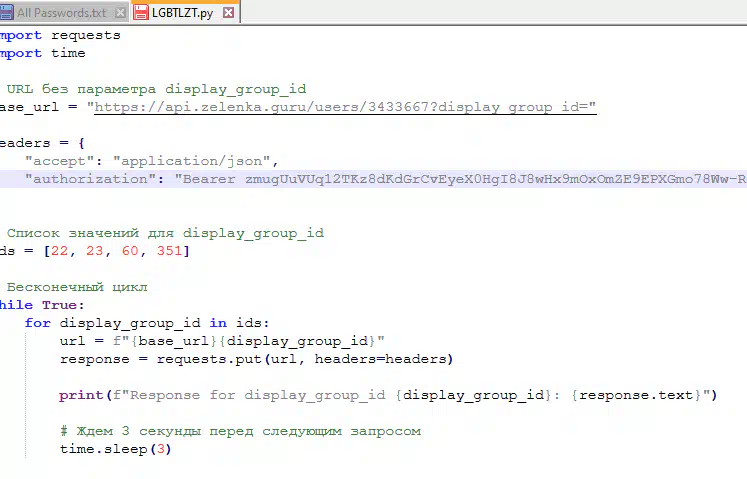Click the save icon on All Passwords.txt tab
The width and height of the screenshot is (747, 479).
pyautogui.click(x=6, y=13)
